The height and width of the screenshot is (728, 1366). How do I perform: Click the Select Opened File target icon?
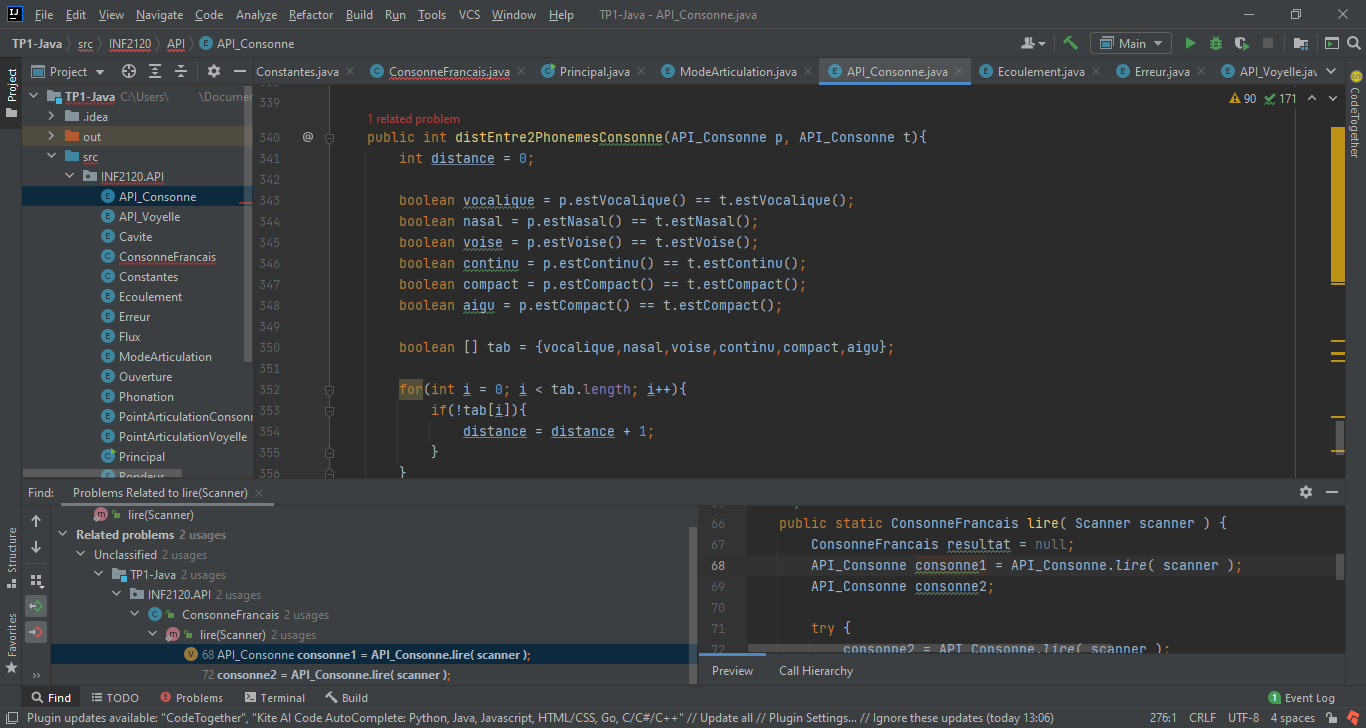[129, 71]
